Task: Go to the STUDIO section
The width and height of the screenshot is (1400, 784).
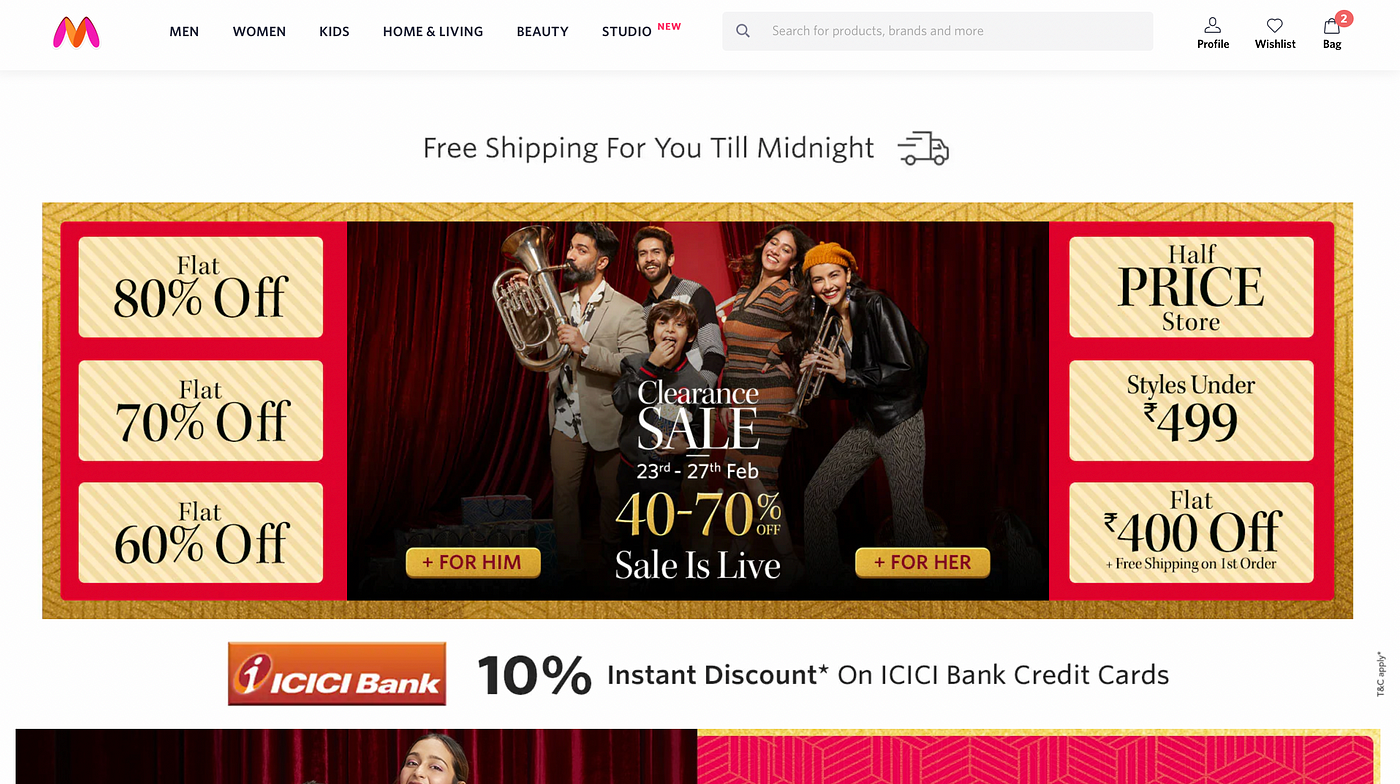Action: coord(627,31)
